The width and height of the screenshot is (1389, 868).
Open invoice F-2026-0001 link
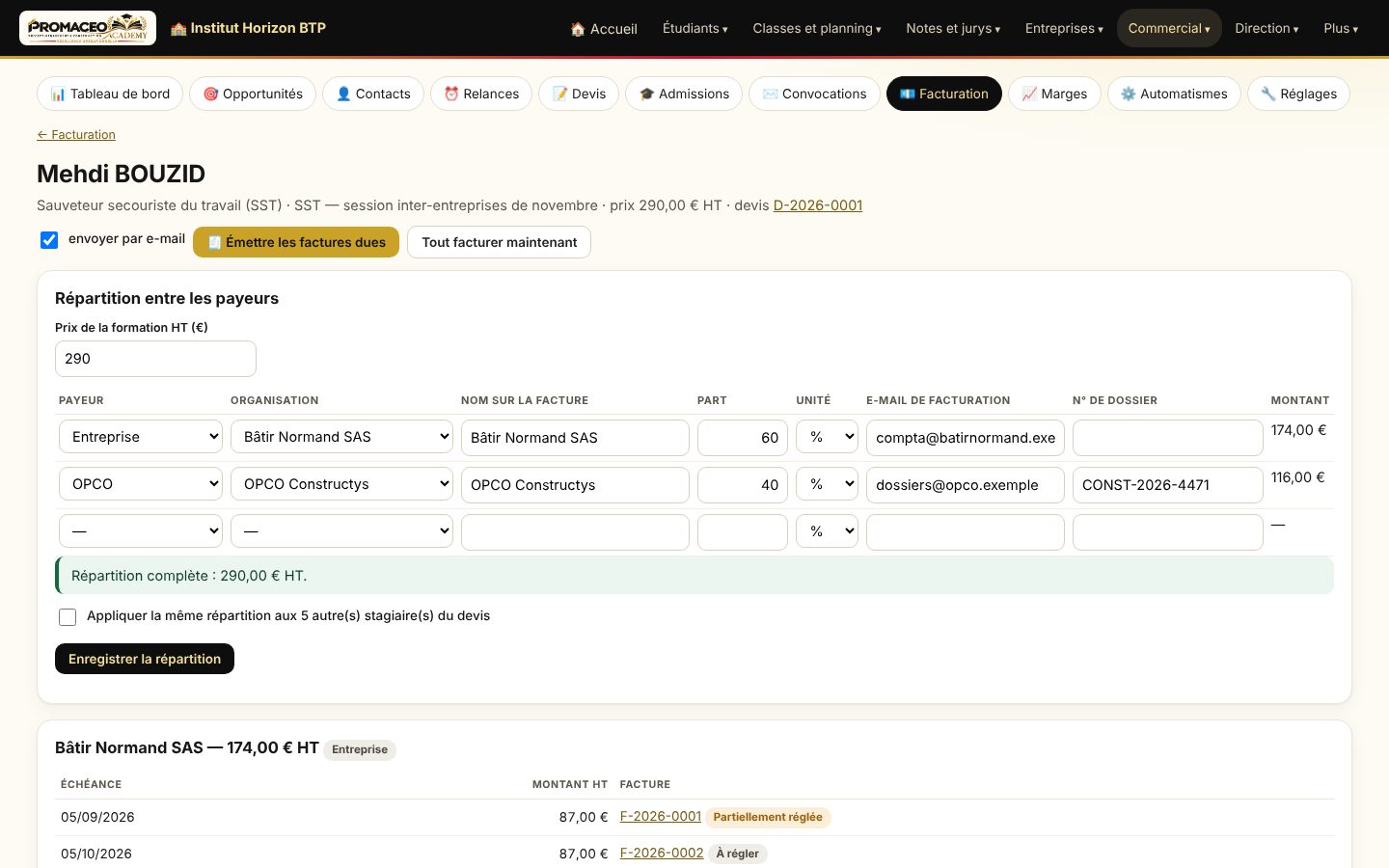click(x=661, y=816)
